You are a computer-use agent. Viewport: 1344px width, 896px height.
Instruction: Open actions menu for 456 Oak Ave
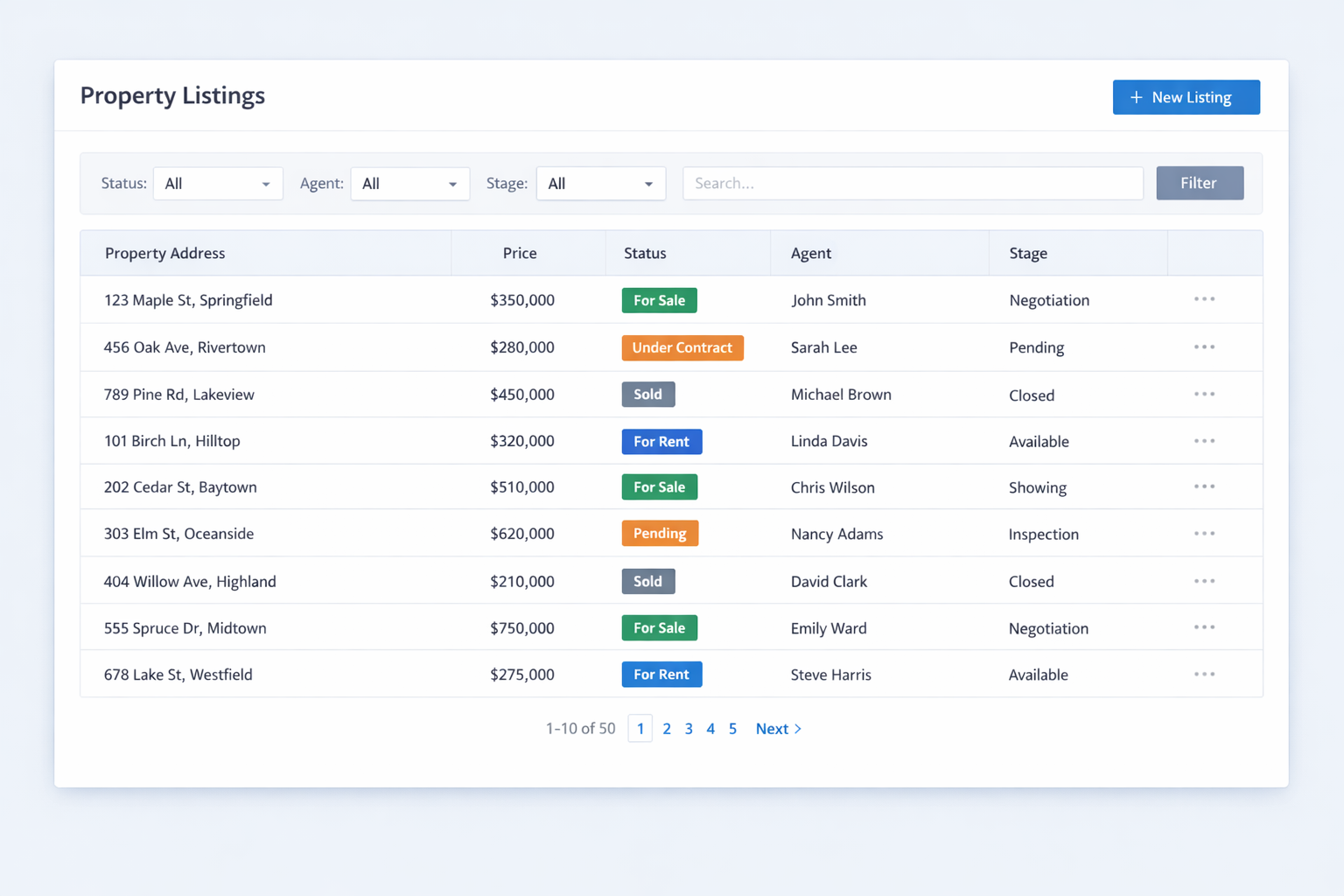(x=1204, y=346)
